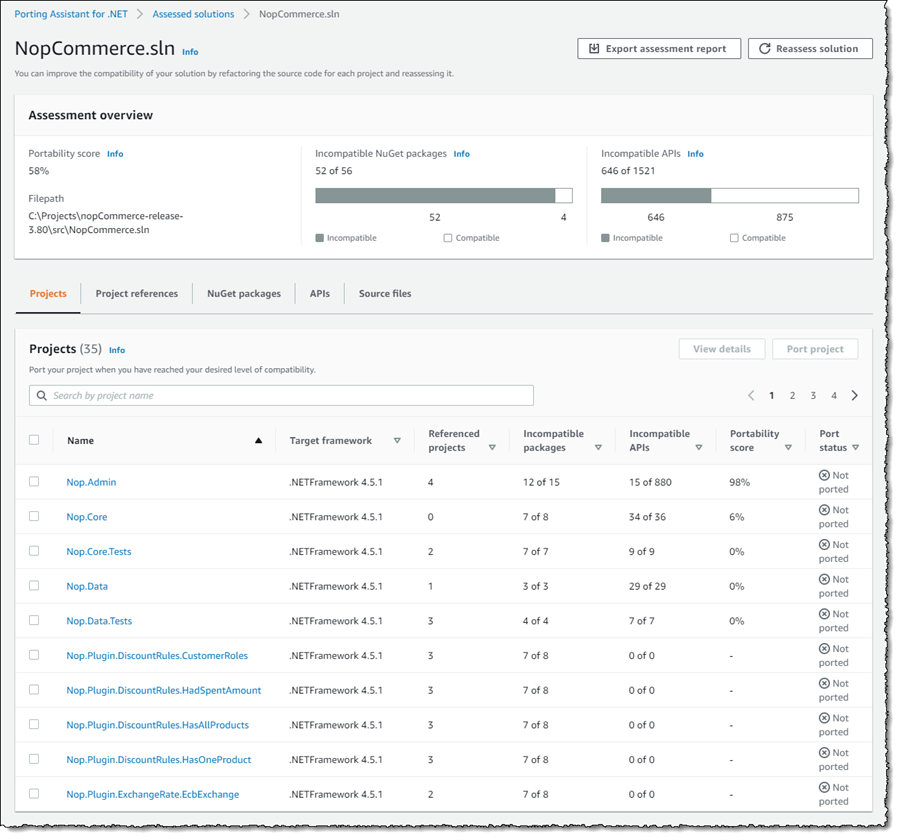The height and width of the screenshot is (840, 900).
Task: Toggle the select-all projects checkbox in header
Action: coord(34,440)
